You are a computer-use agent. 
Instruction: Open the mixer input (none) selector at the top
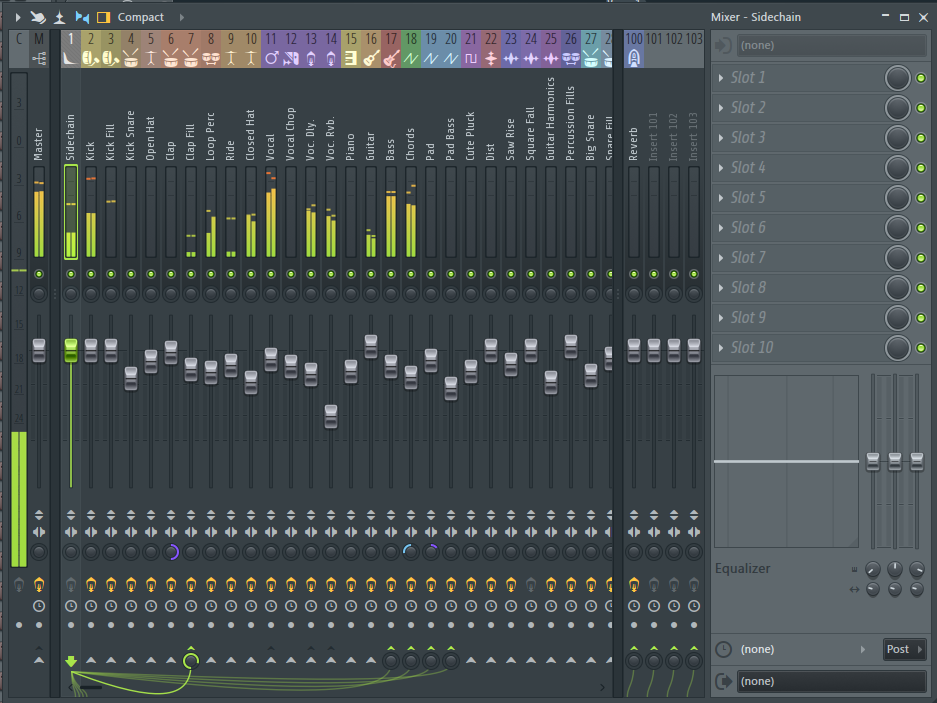(832, 45)
